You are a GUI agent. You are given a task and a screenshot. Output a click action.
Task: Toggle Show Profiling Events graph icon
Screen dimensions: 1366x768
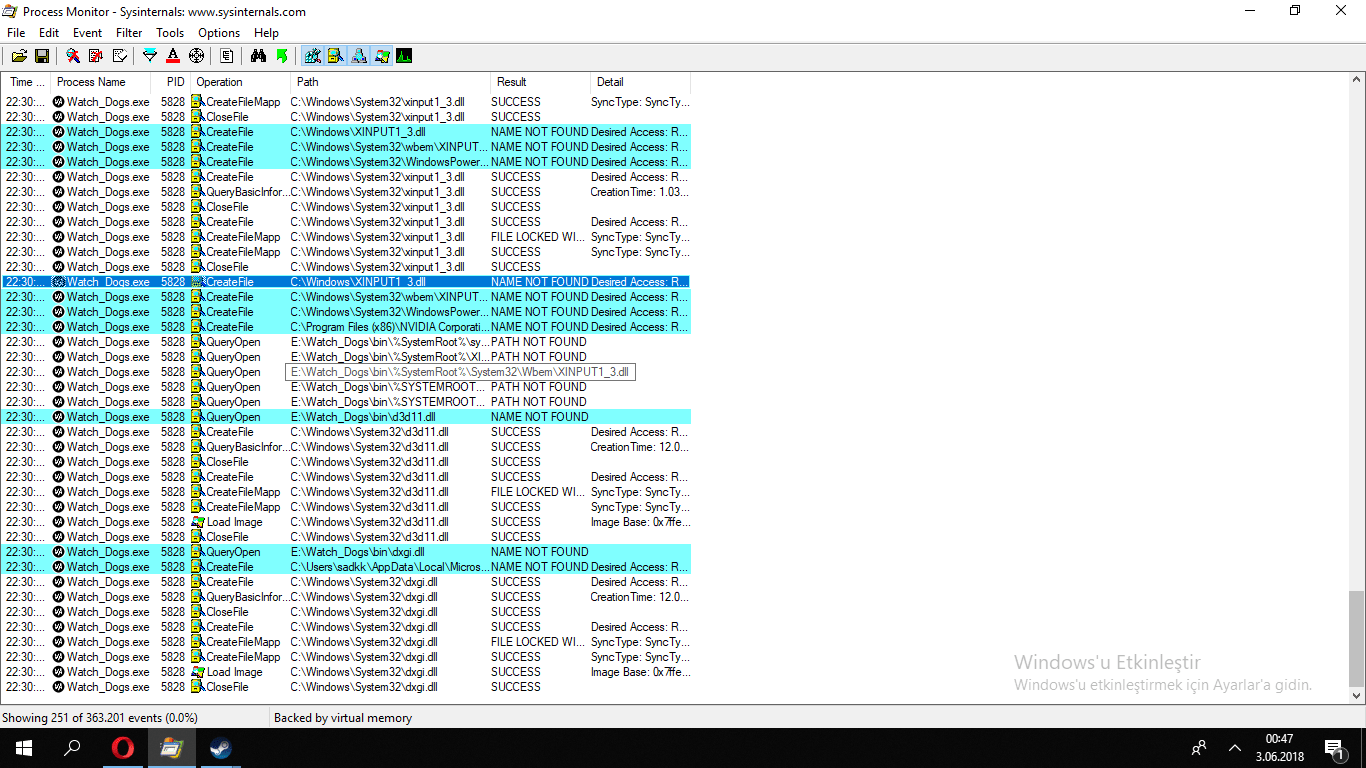coord(404,56)
